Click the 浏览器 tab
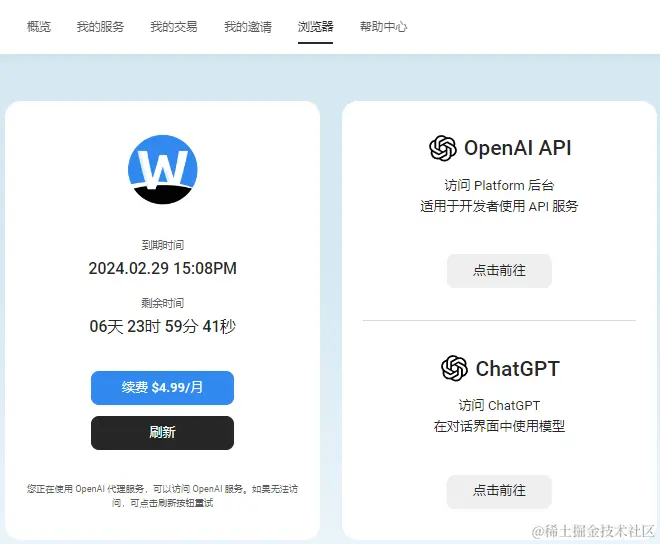This screenshot has height=544, width=660. 315,27
